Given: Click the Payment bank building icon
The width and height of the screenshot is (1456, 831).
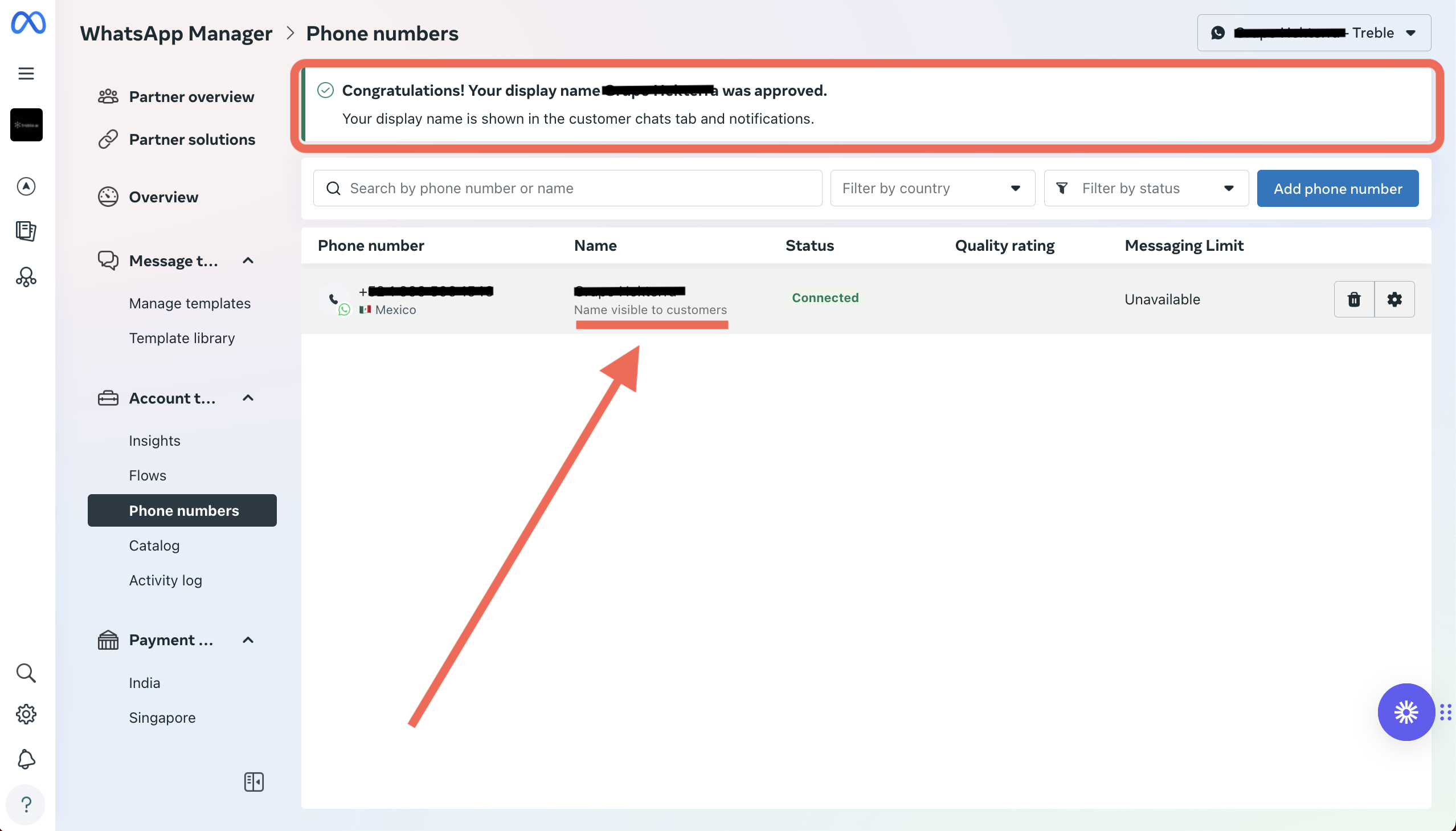Looking at the screenshot, I should [x=108, y=640].
